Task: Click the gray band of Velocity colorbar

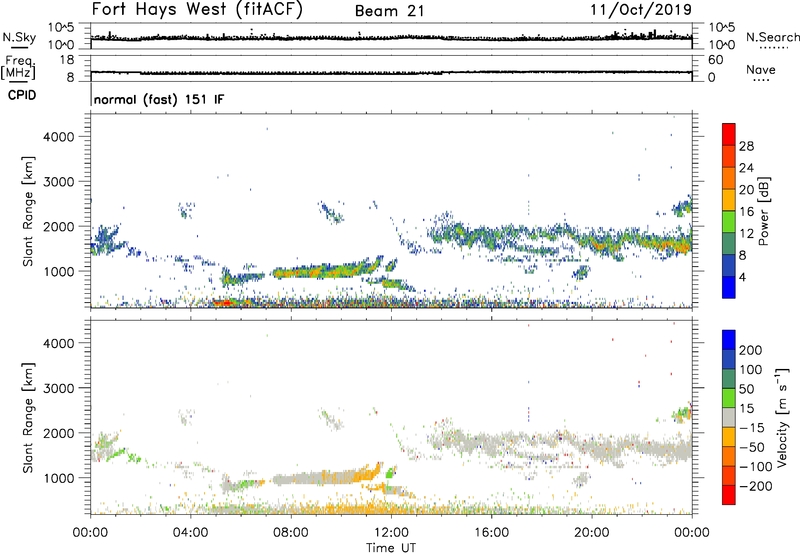Action: click(x=729, y=417)
